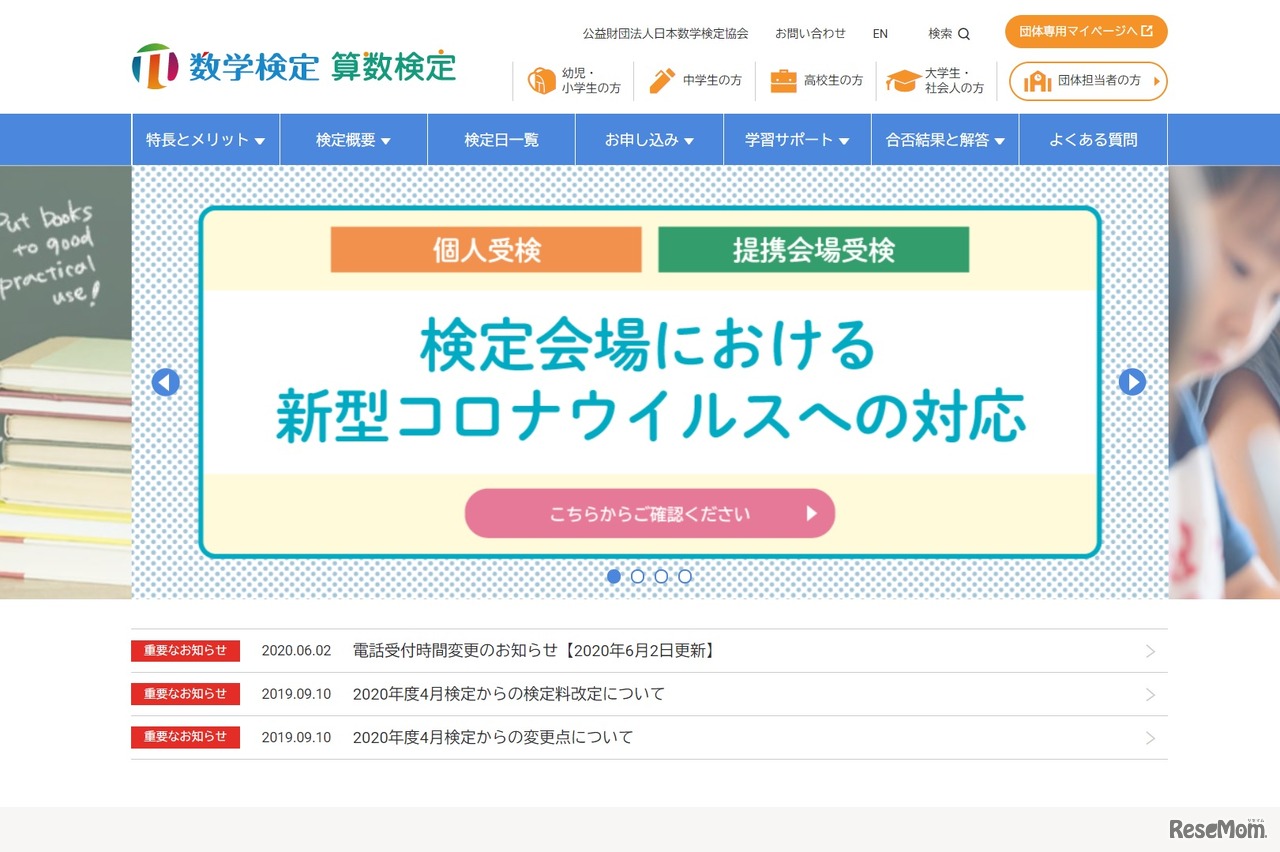The image size is (1280, 852).
Task: Select the second carousel pagination dot
Action: (638, 576)
